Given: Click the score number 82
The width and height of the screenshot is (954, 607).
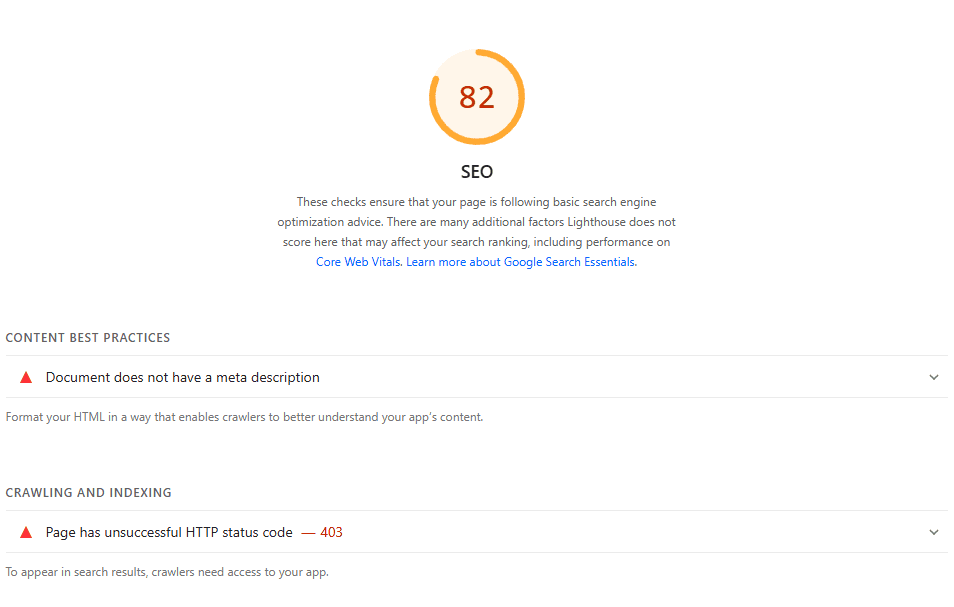Looking at the screenshot, I should [477, 97].
